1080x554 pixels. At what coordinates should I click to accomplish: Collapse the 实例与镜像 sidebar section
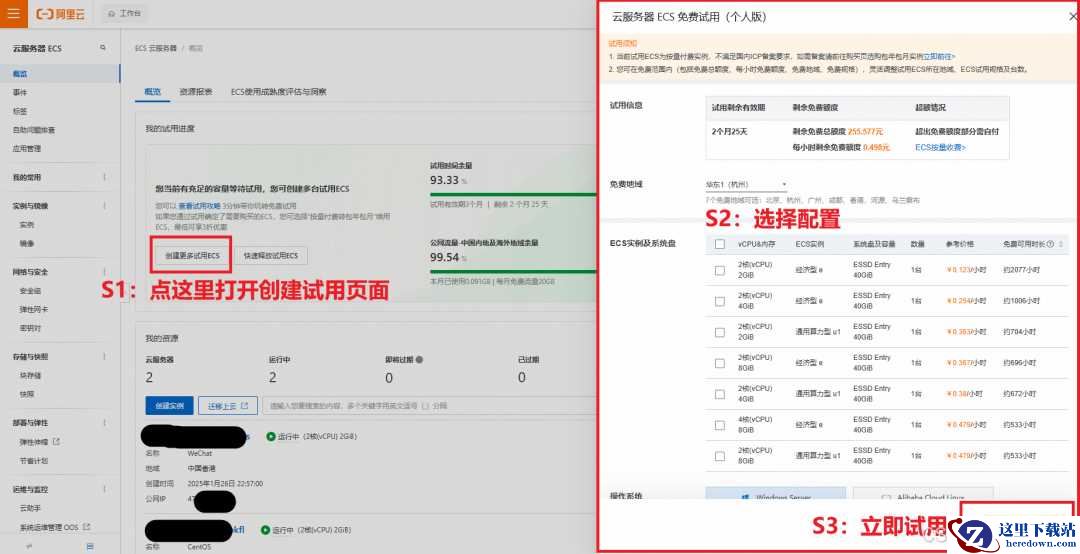click(x=105, y=205)
